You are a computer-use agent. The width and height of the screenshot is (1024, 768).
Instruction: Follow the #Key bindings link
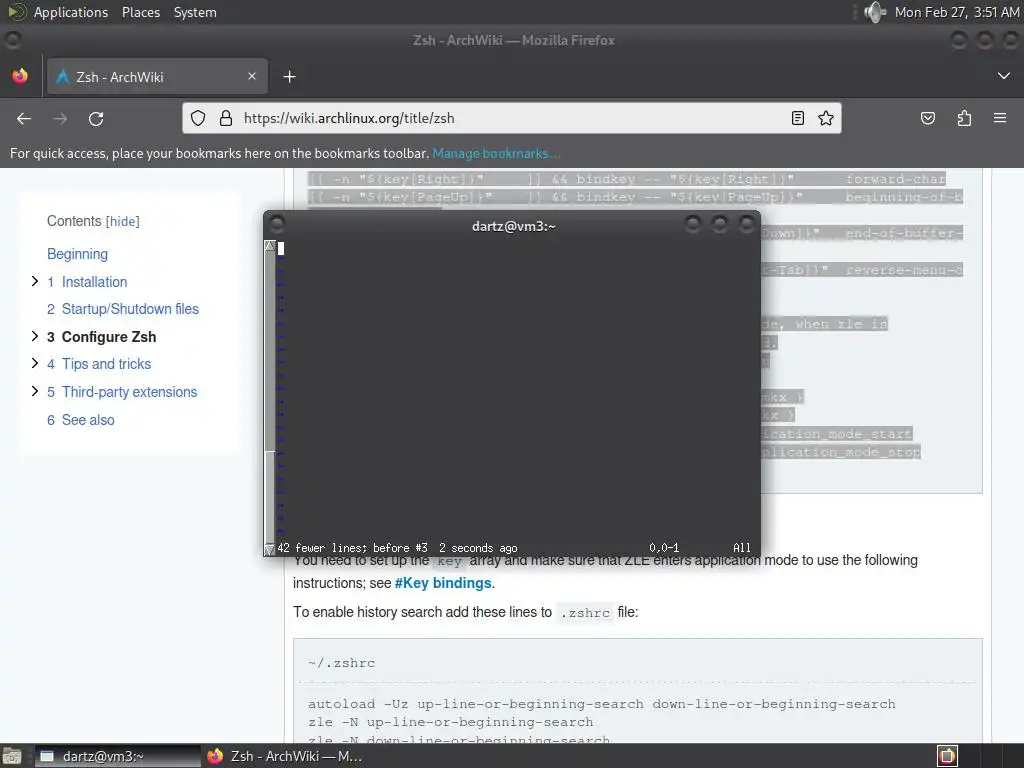[x=443, y=583]
